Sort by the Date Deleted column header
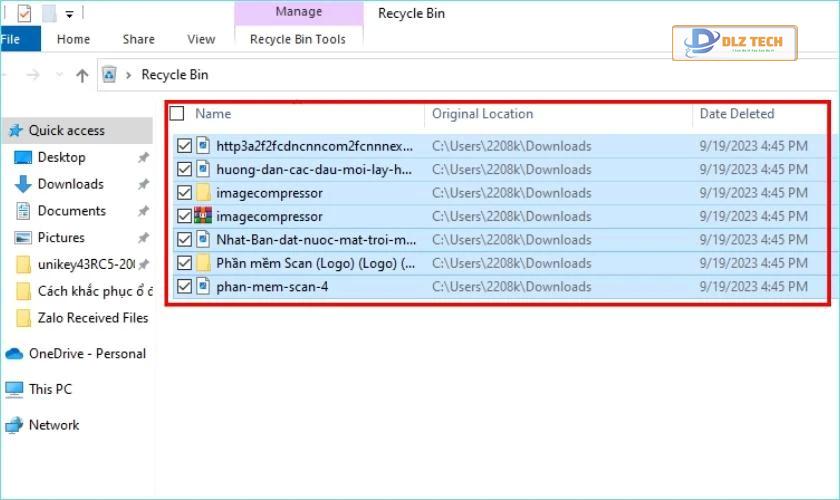840x500 pixels. pos(737,114)
